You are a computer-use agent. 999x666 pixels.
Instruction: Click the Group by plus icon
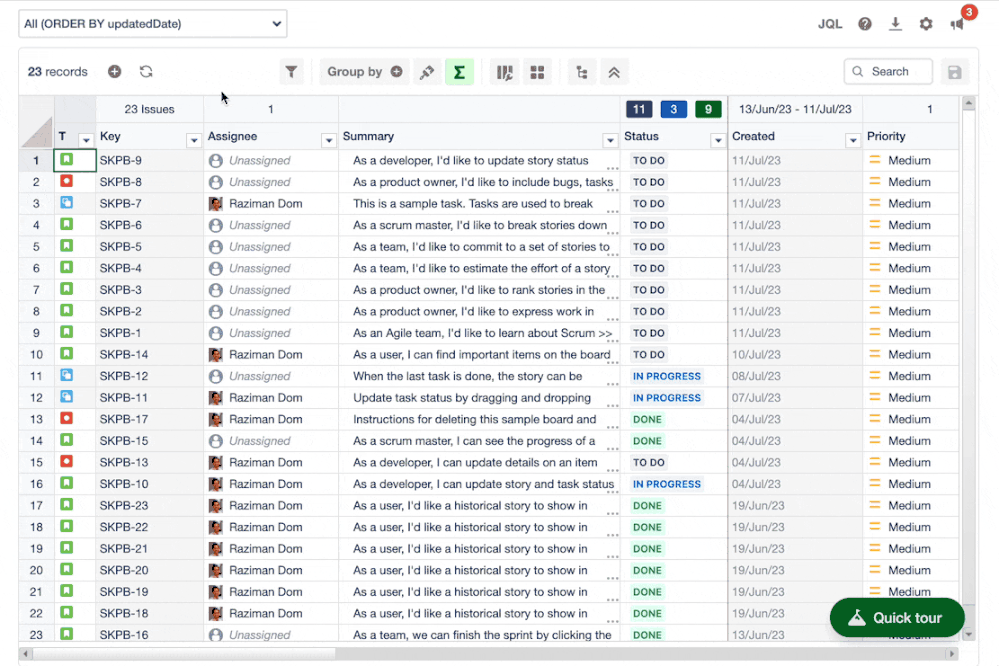point(396,71)
